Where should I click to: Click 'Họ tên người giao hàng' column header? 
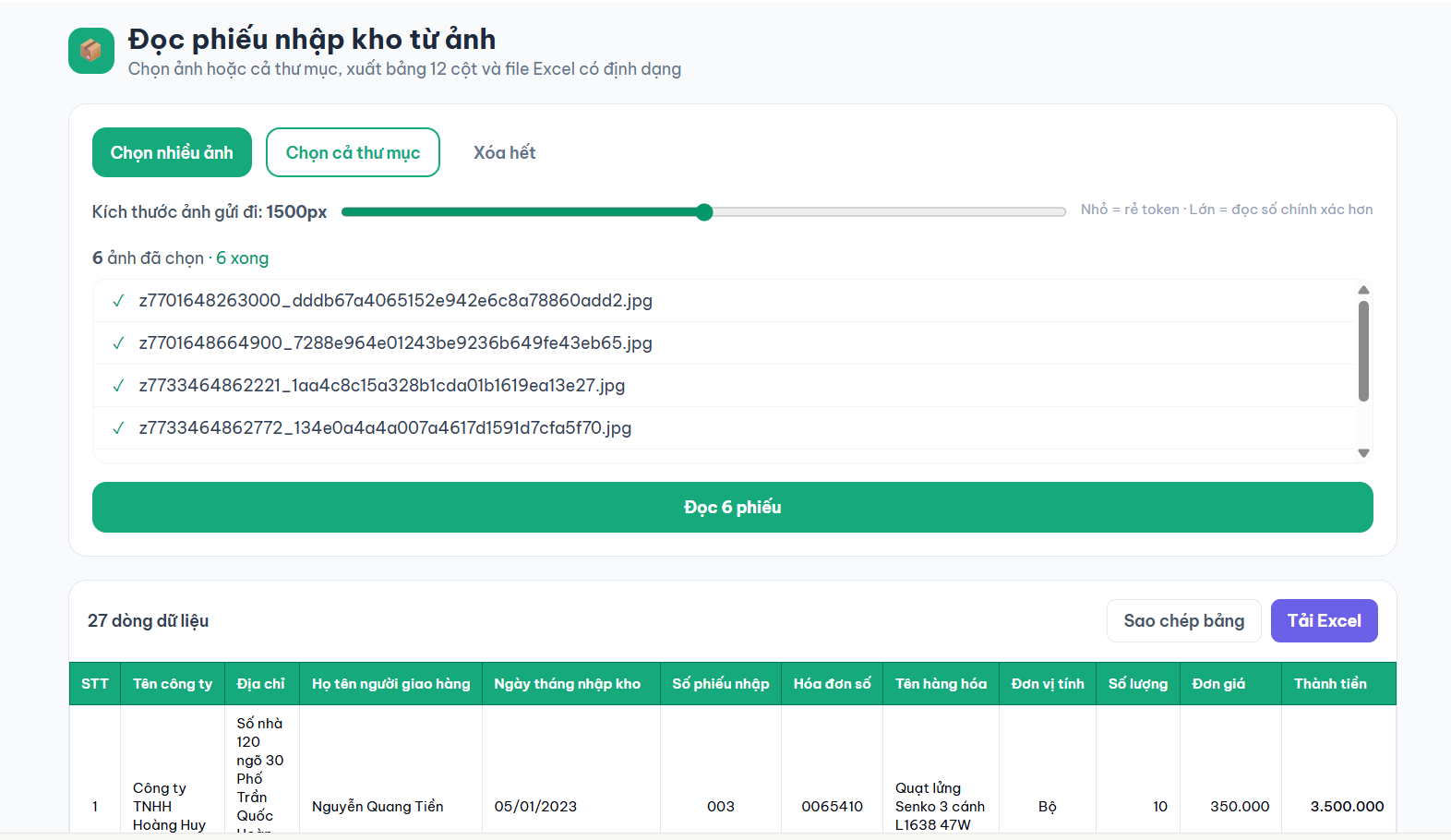click(390, 684)
